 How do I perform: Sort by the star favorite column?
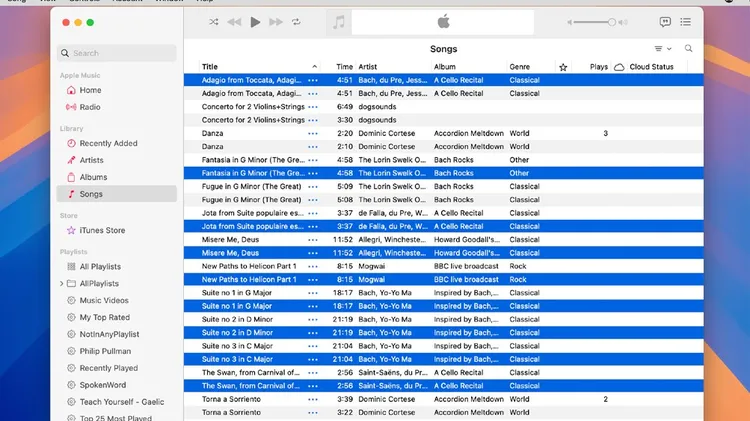coord(563,67)
